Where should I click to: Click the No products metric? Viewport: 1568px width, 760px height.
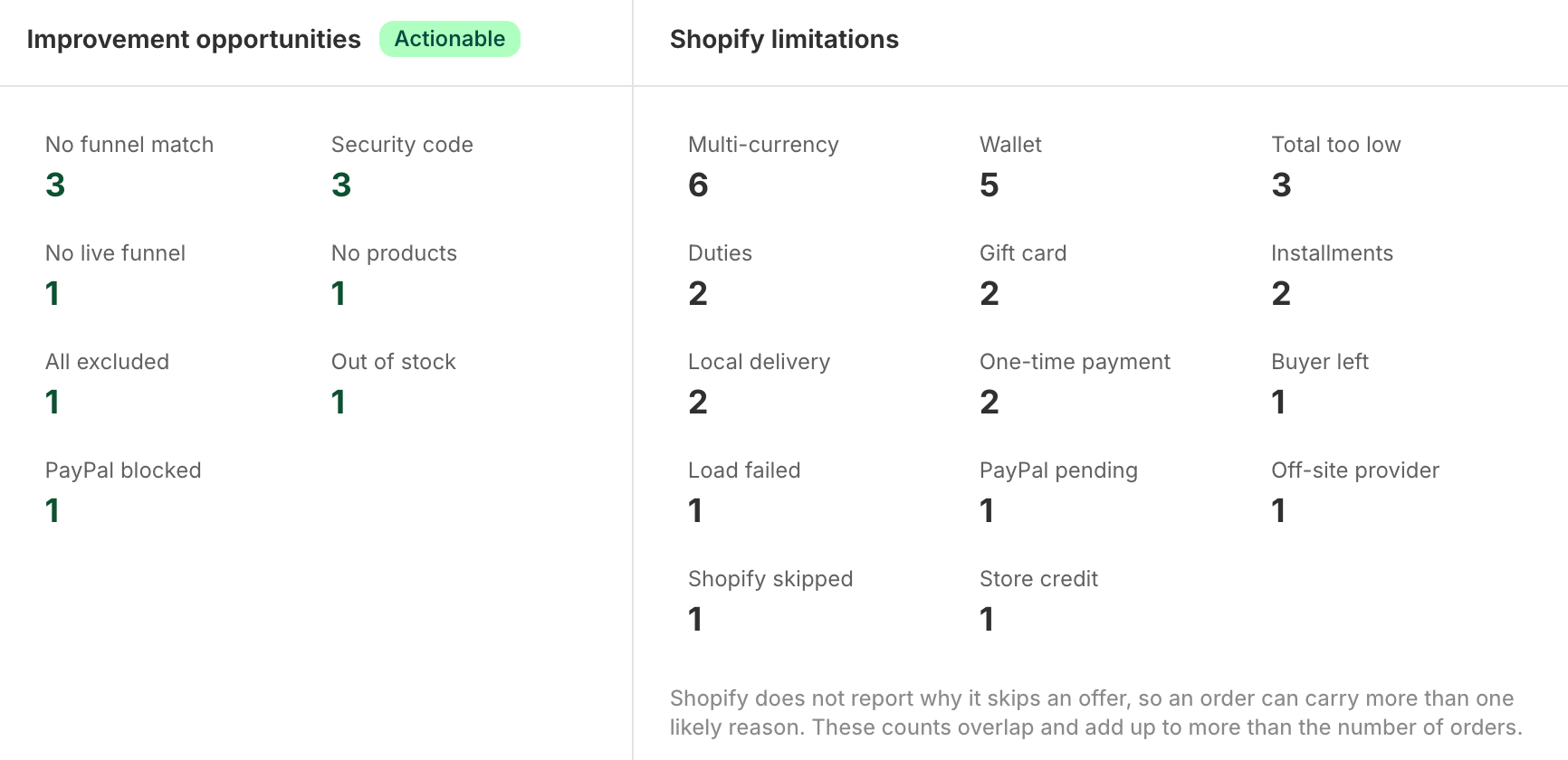pyautogui.click(x=394, y=275)
